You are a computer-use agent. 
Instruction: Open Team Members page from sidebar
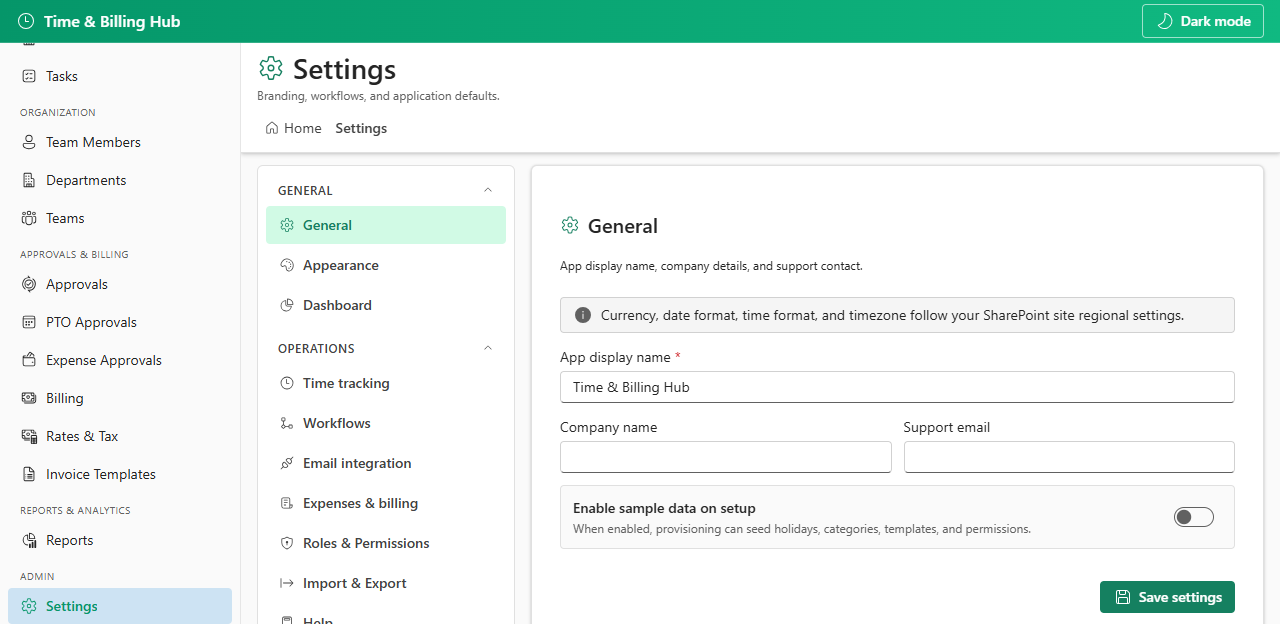pyautogui.click(x=120, y=142)
